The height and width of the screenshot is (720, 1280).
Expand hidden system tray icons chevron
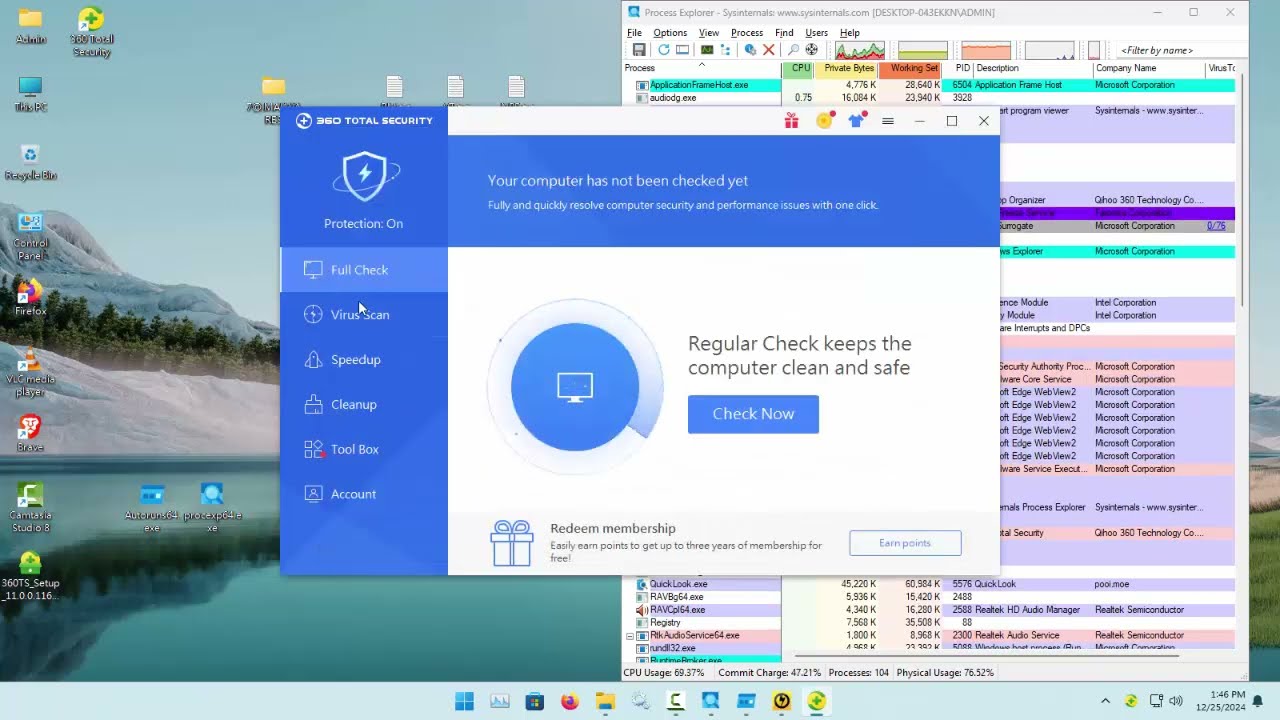click(x=1105, y=701)
